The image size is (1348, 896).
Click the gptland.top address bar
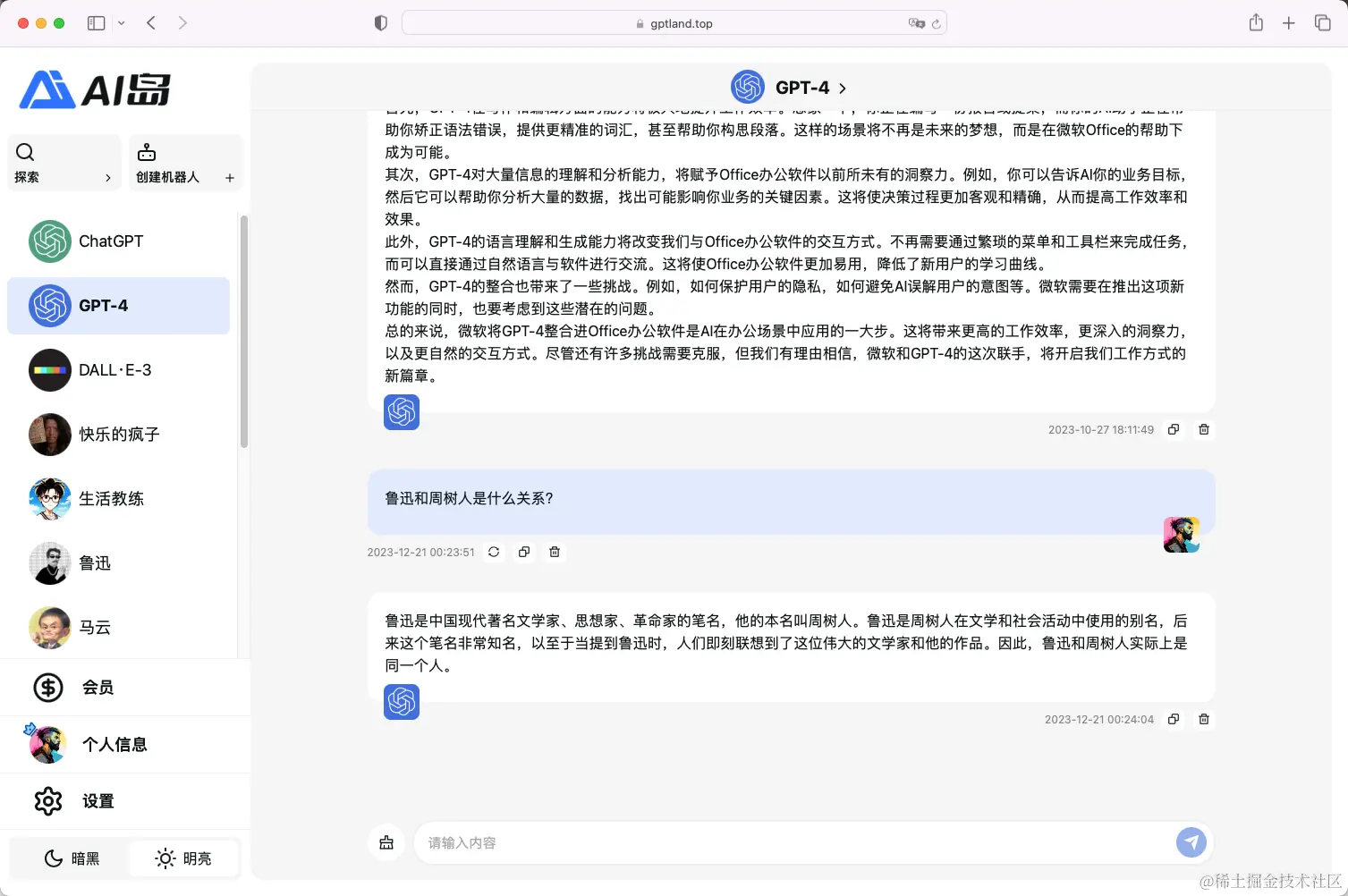pyautogui.click(x=674, y=23)
